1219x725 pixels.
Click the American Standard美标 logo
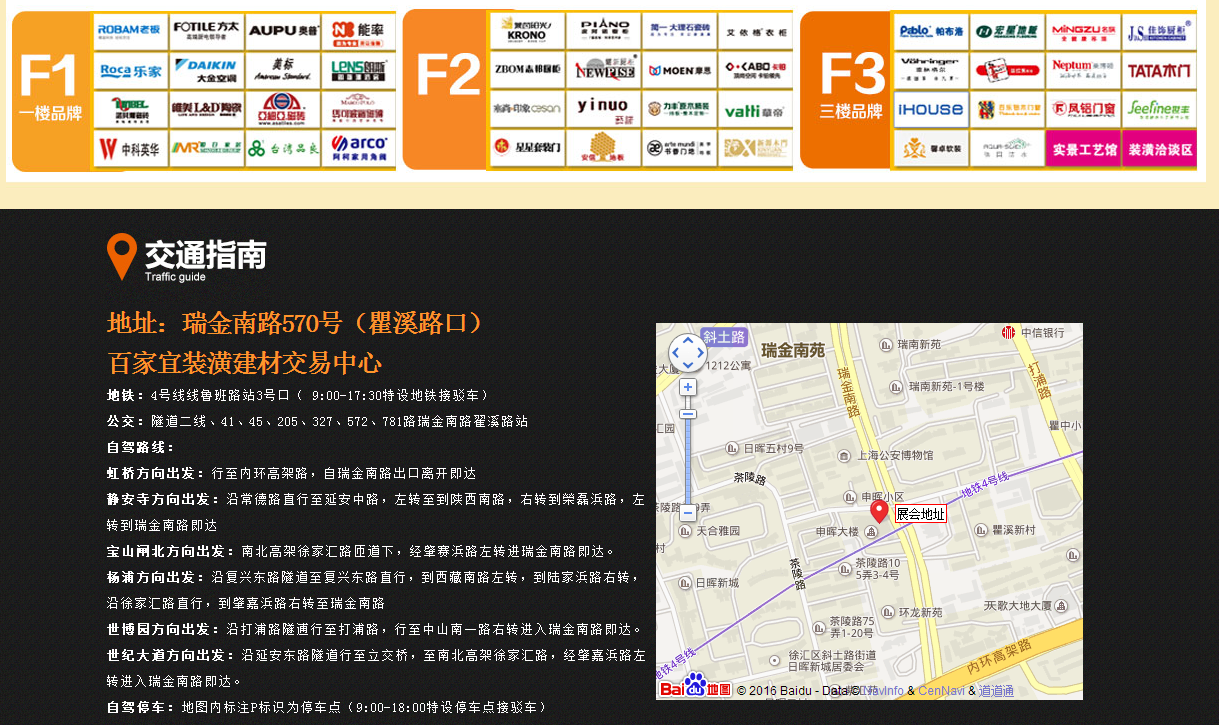pyautogui.click(x=283, y=70)
